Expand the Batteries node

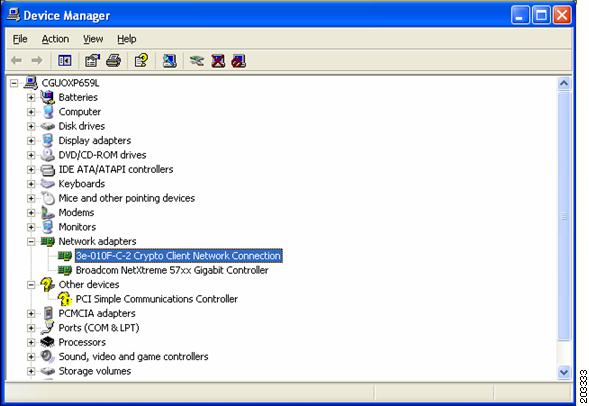tap(31, 98)
